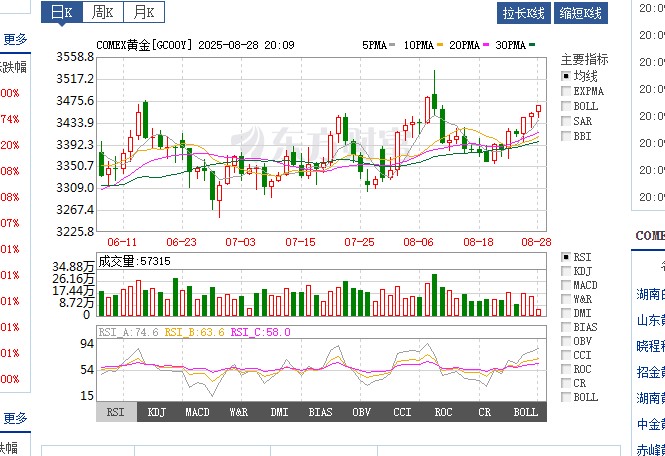Image resolution: width=665 pixels, height=456 pixels.
Task: Check the DMI box in right indicator list
Action: pos(566,313)
